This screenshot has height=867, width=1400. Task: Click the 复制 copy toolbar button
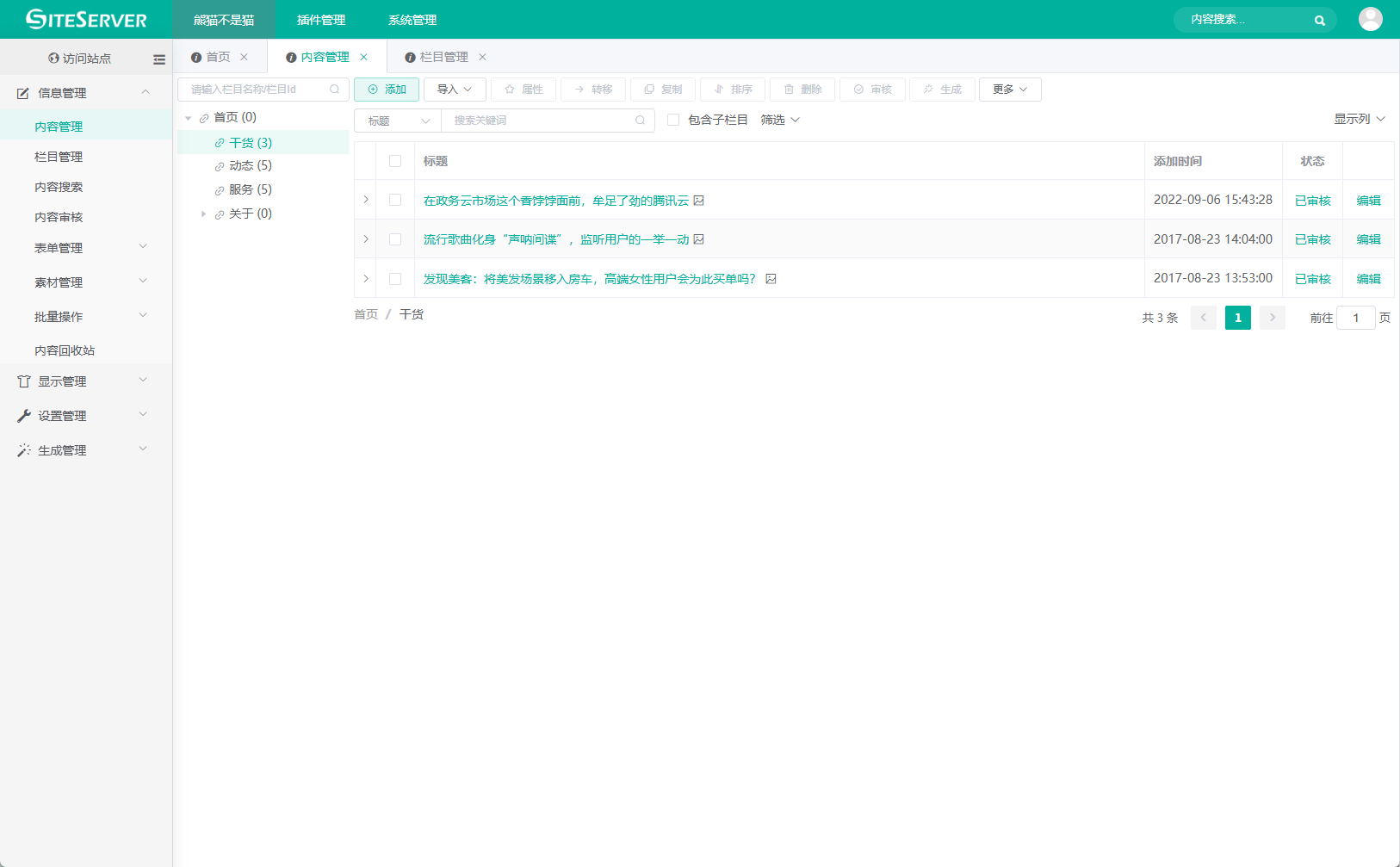click(663, 90)
